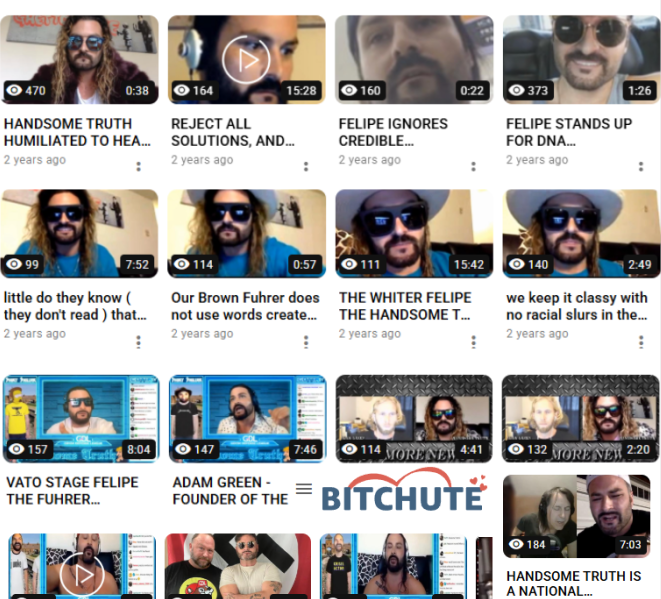Open options menu for little do they know video
This screenshot has height=599, width=661.
pos(138,341)
